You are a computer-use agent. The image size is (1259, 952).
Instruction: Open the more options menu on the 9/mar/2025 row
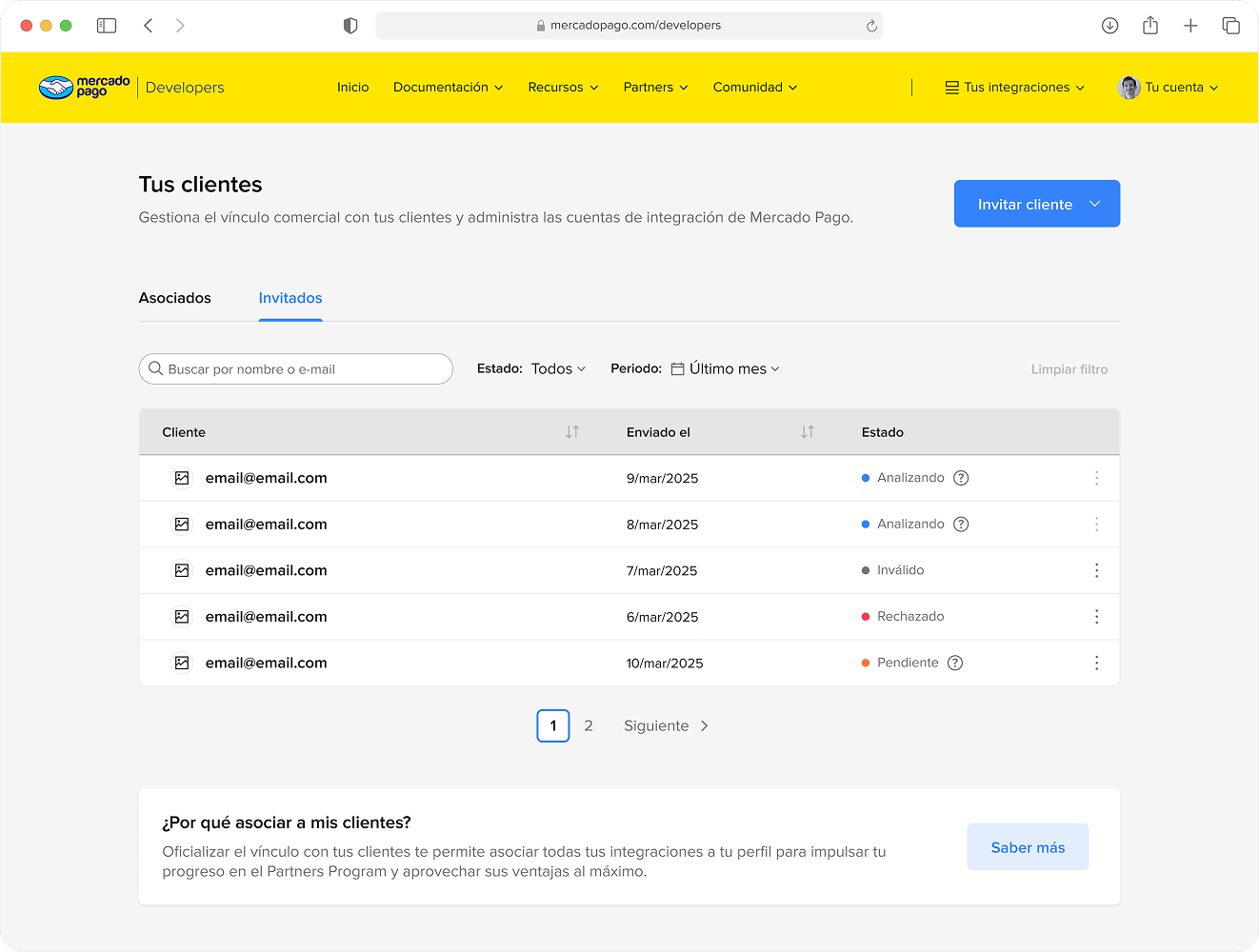click(x=1097, y=478)
